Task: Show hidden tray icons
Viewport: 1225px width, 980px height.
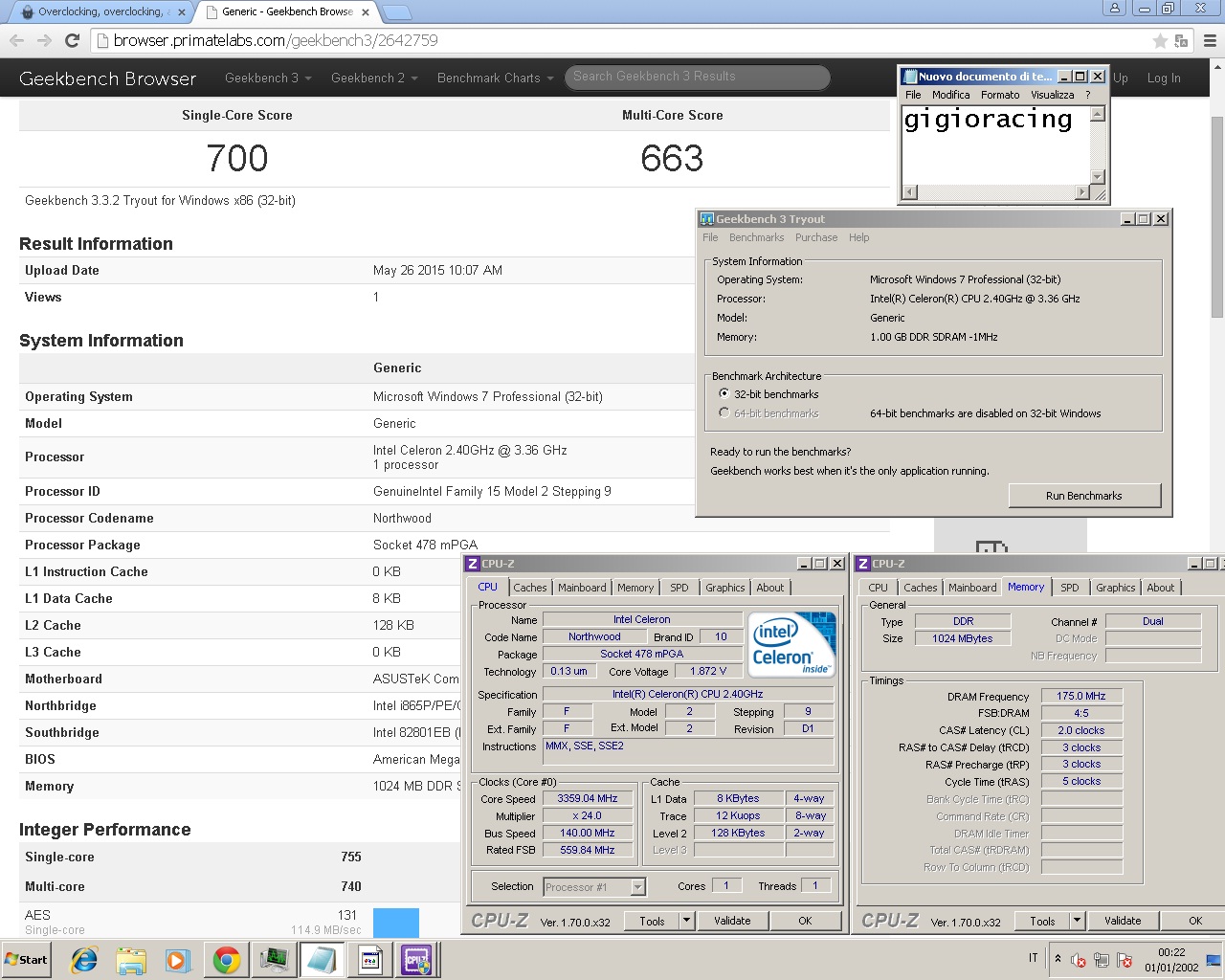Action: point(1058,959)
